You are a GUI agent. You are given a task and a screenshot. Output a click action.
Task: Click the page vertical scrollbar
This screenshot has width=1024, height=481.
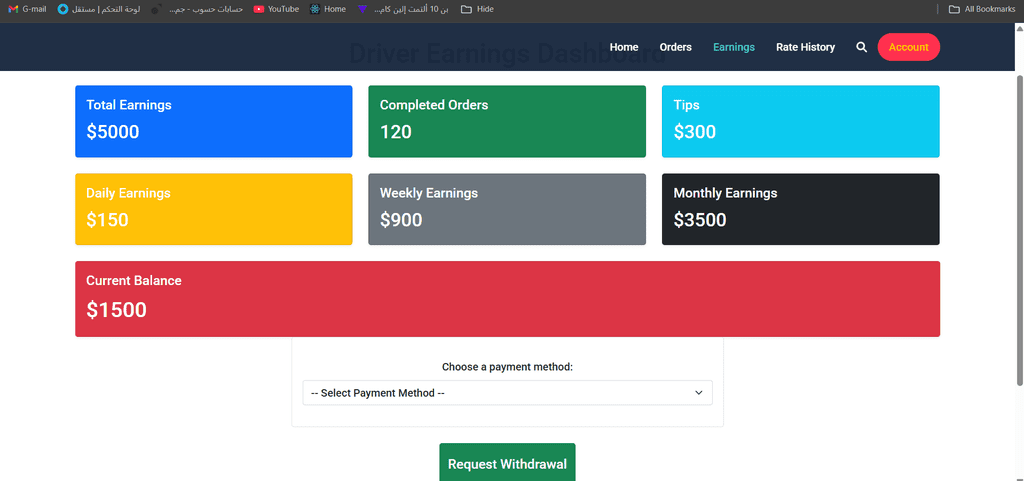(x=1019, y=228)
